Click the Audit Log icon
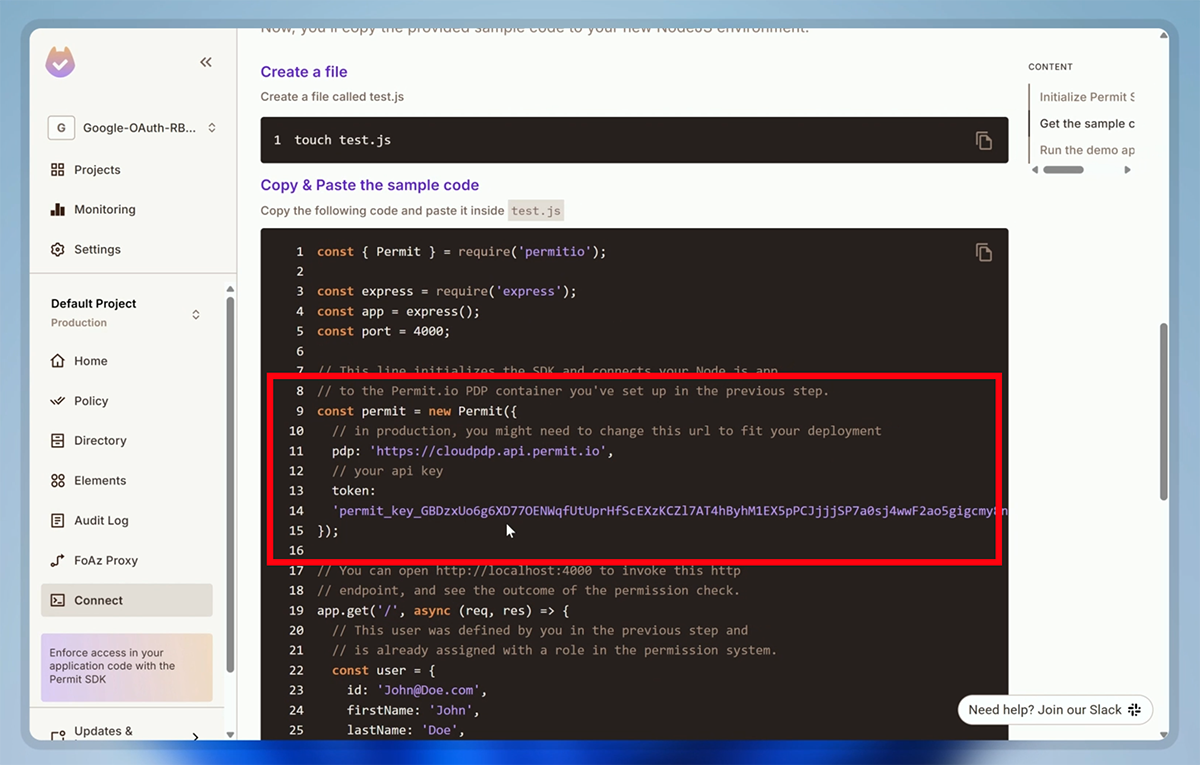Image resolution: width=1200 pixels, height=765 pixels. tap(58, 521)
